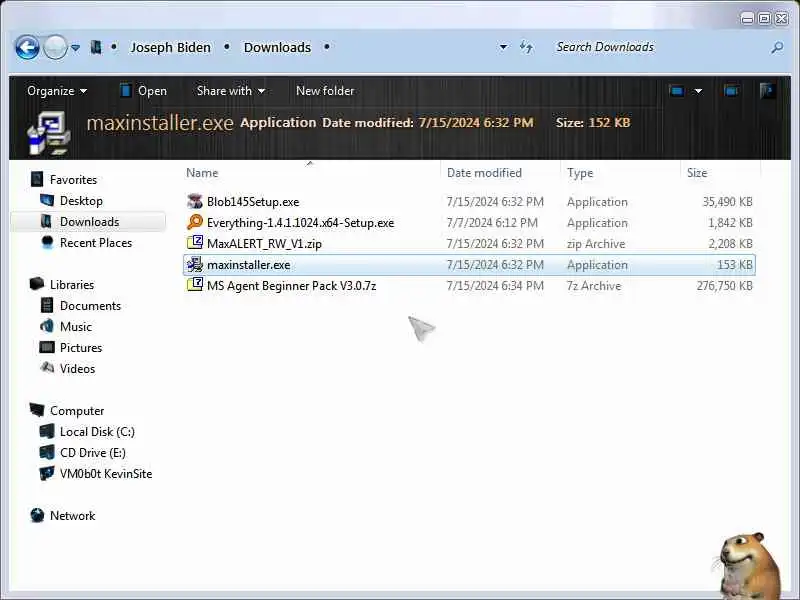Viewport: 800px width, 600px height.
Task: Select the MaxALERT_RW_V1.zip archive icon
Action: (195, 243)
